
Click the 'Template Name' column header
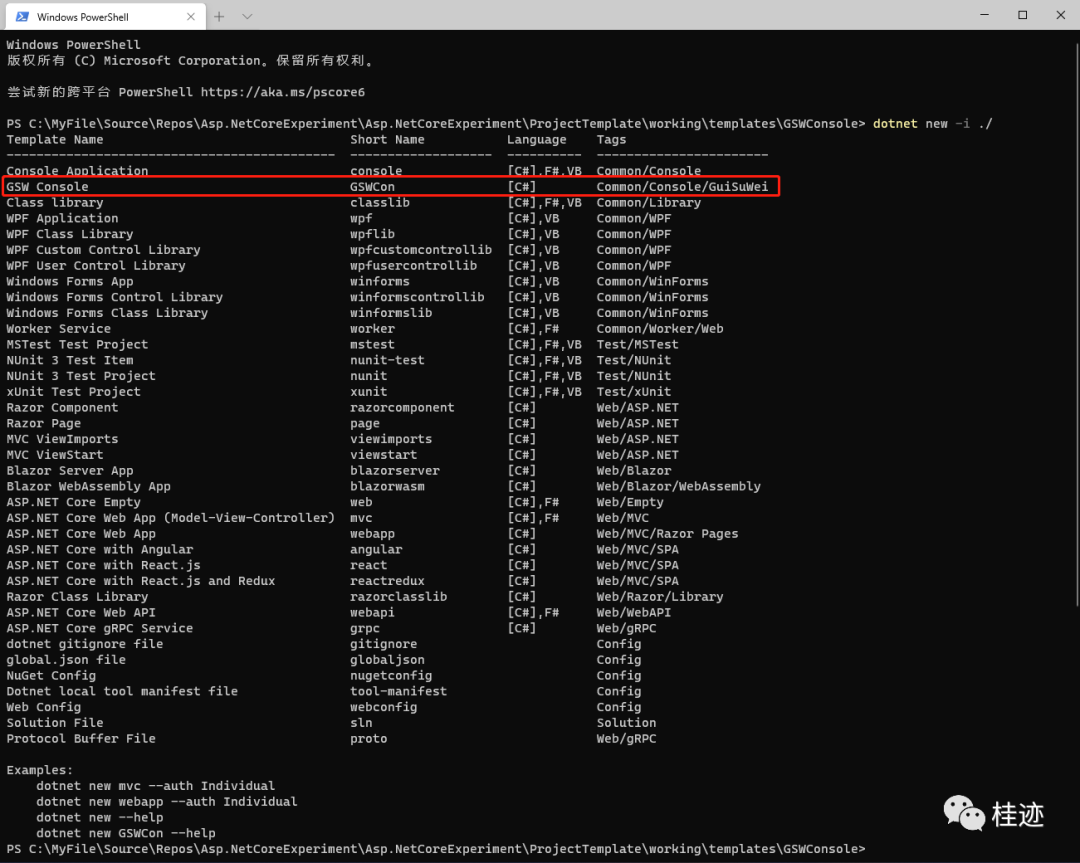(x=55, y=140)
